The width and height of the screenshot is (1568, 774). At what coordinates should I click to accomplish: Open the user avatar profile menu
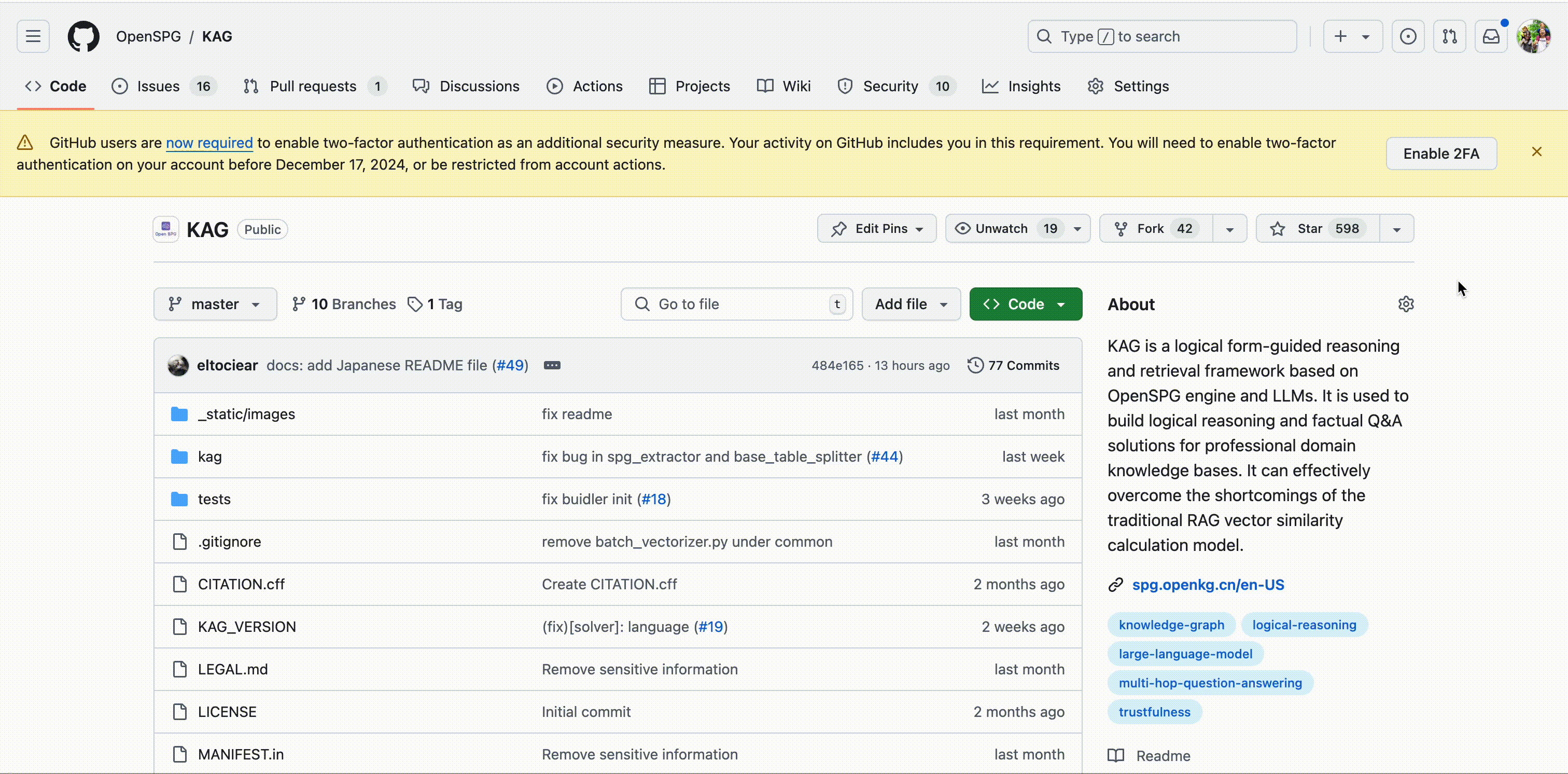[1533, 36]
